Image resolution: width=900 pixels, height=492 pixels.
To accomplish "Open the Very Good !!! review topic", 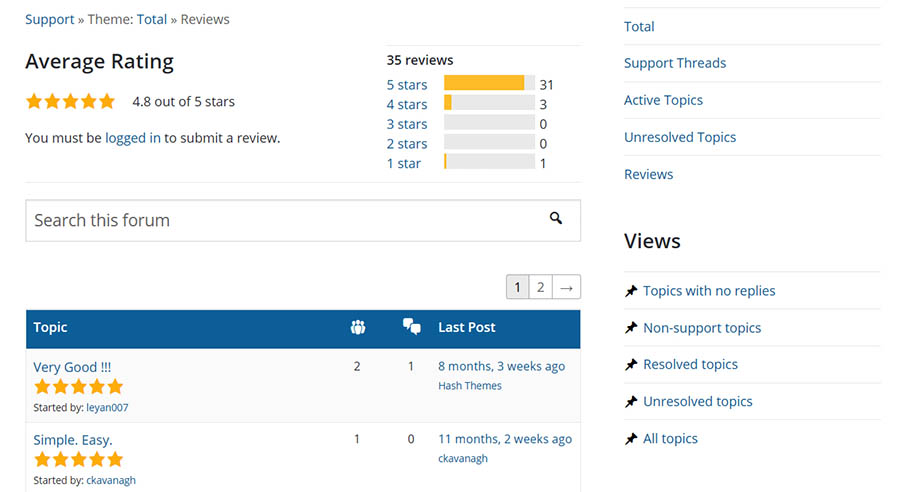I will pyautogui.click(x=72, y=367).
